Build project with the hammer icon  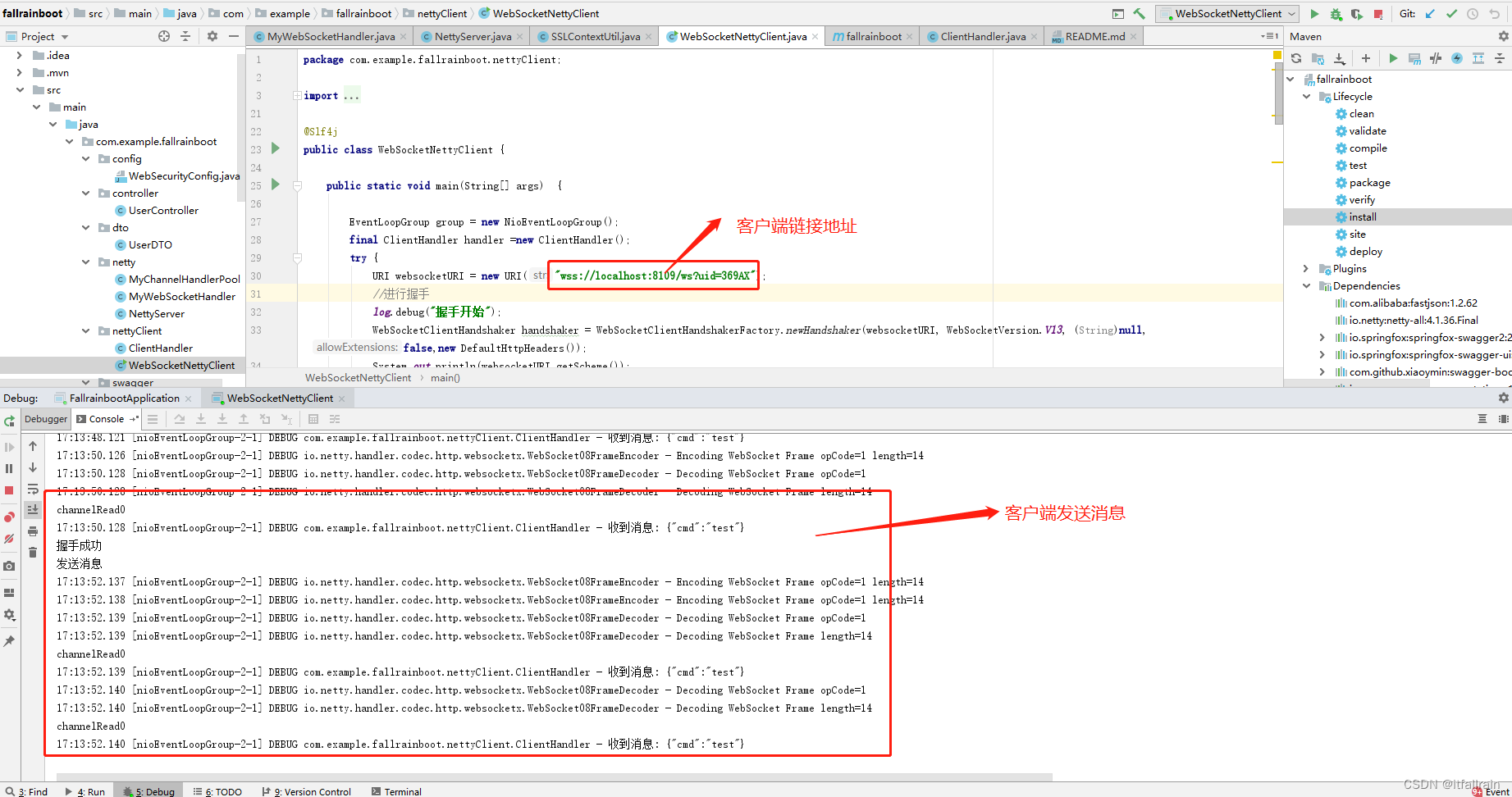(1139, 14)
